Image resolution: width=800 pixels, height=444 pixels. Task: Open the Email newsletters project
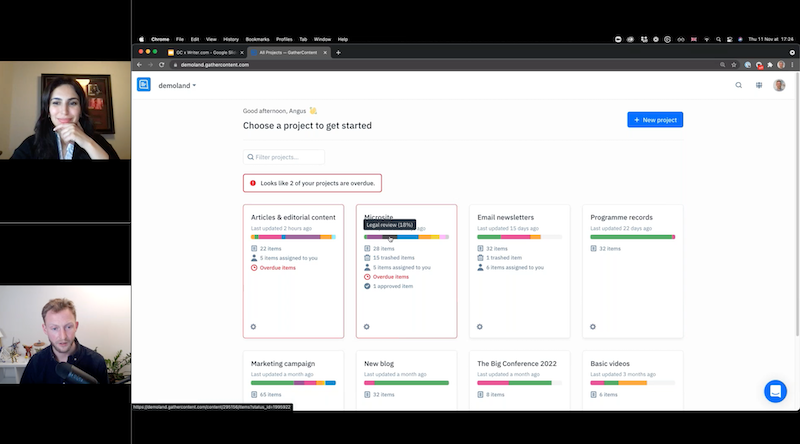coord(506,217)
